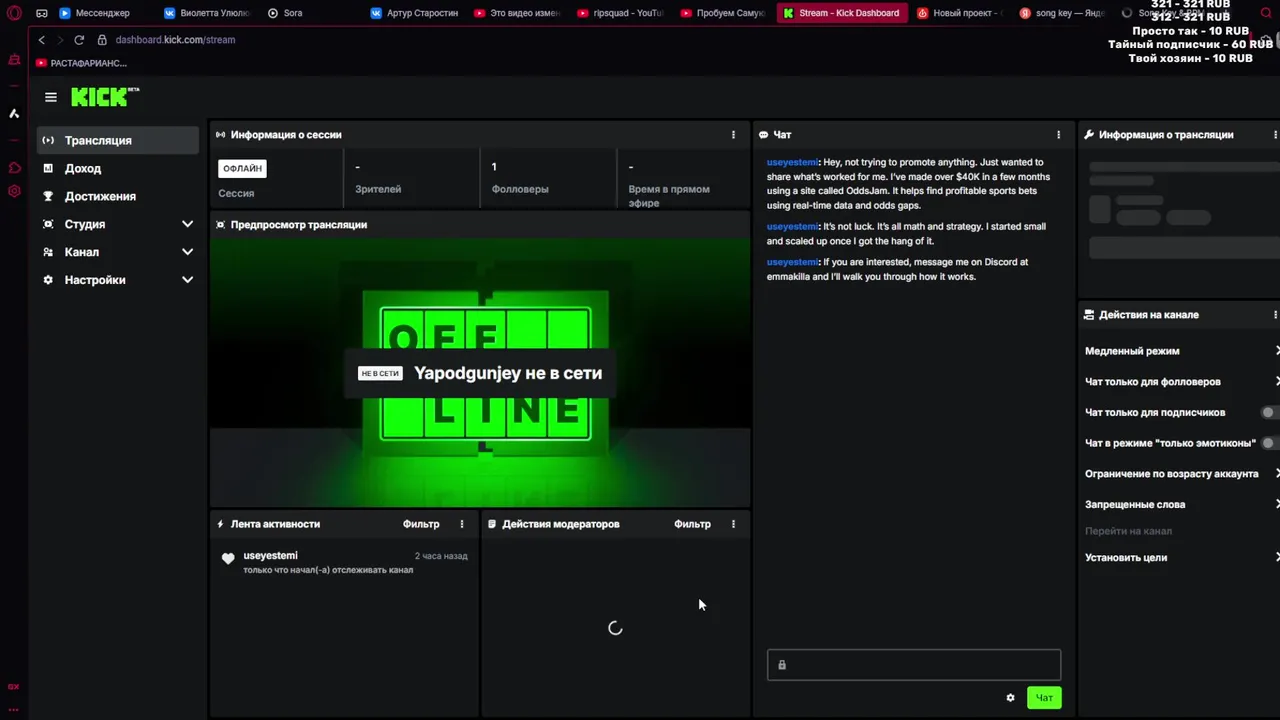Open moderator actions Фильтр dropdown

(x=692, y=524)
